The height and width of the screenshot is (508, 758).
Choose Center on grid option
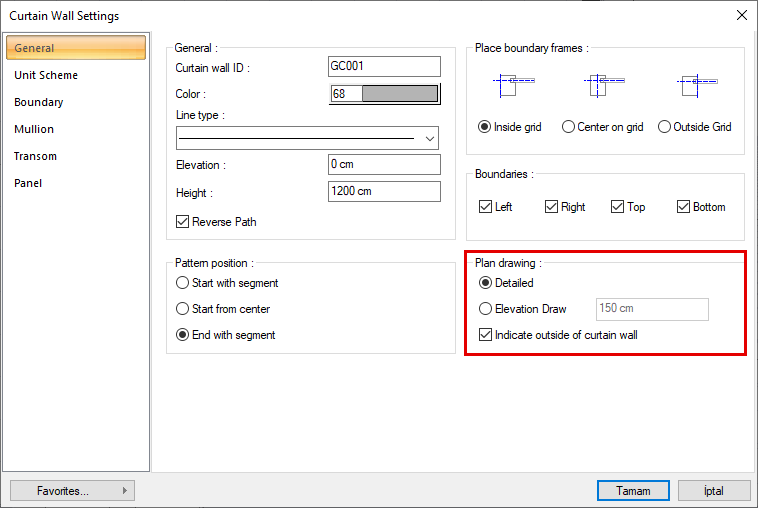click(x=568, y=127)
